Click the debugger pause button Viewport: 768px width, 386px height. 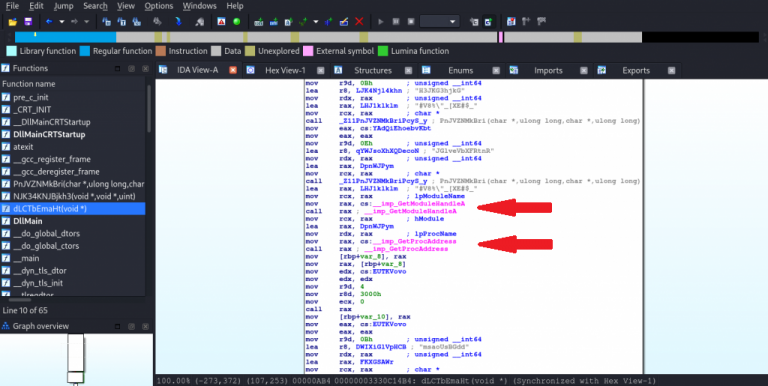click(396, 22)
